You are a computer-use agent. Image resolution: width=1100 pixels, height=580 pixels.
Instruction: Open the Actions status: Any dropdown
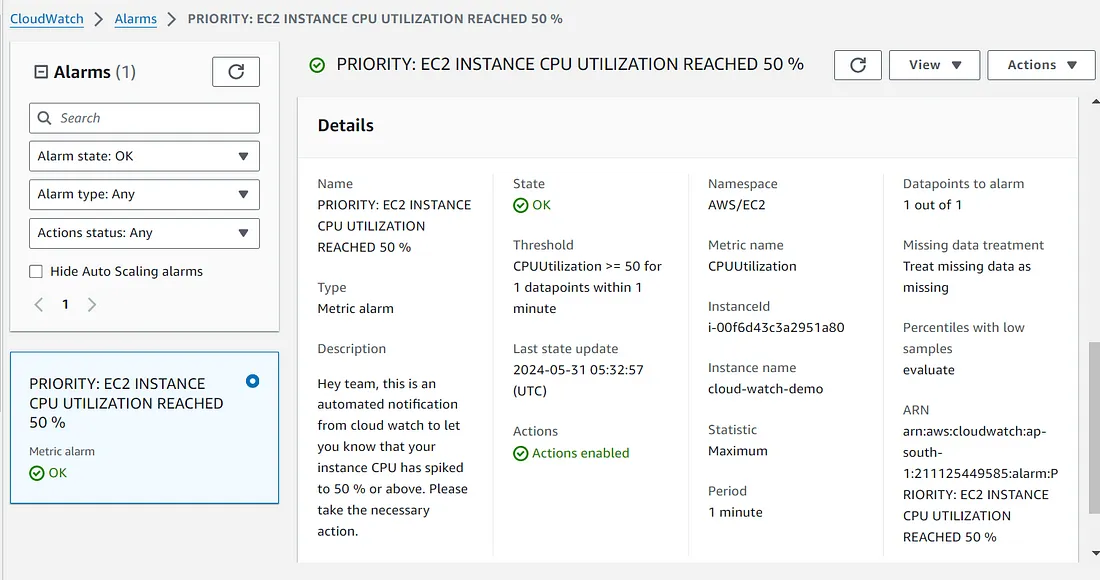coord(144,233)
